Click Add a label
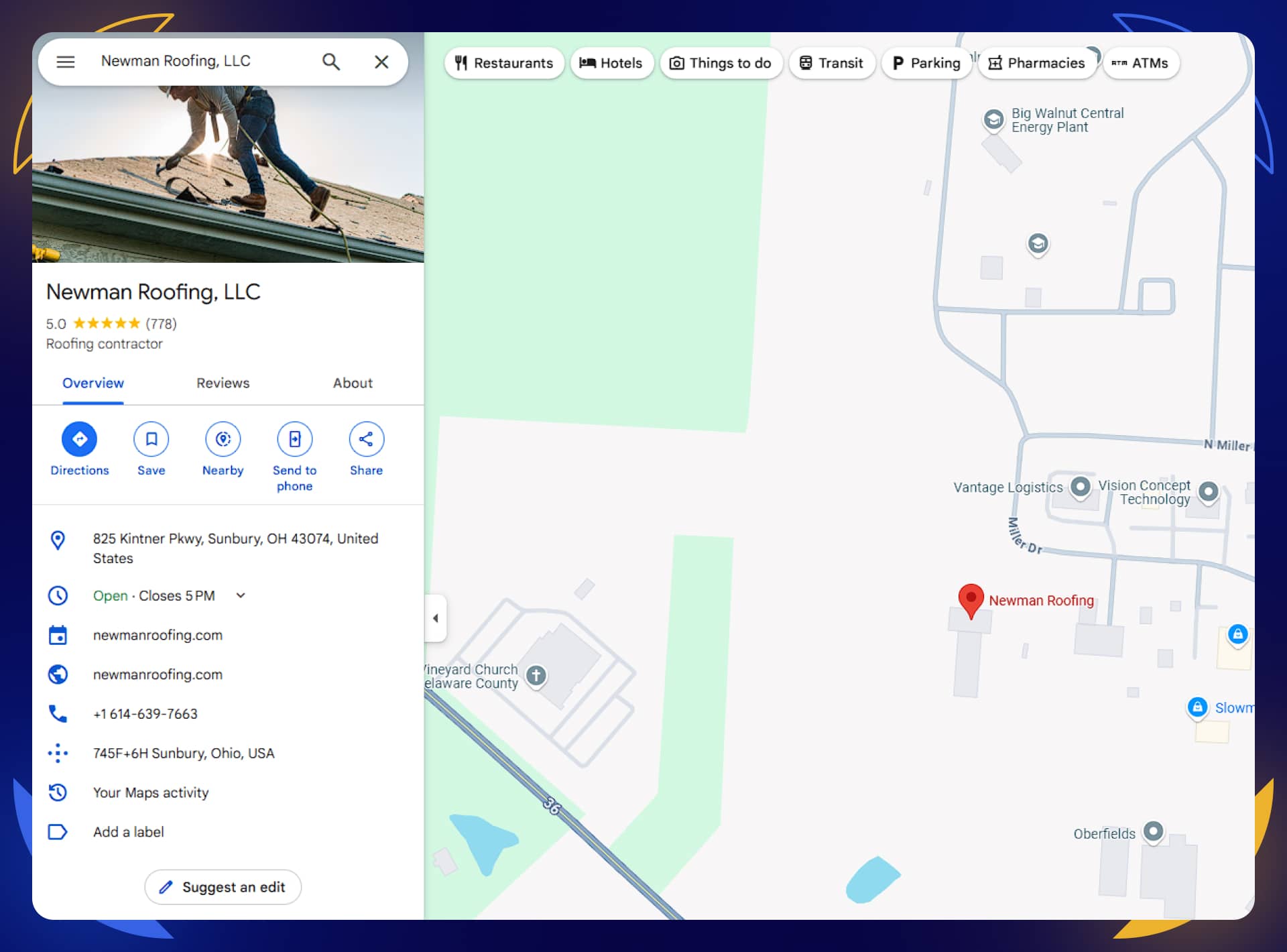Viewport: 1287px width, 952px height. 128,832
